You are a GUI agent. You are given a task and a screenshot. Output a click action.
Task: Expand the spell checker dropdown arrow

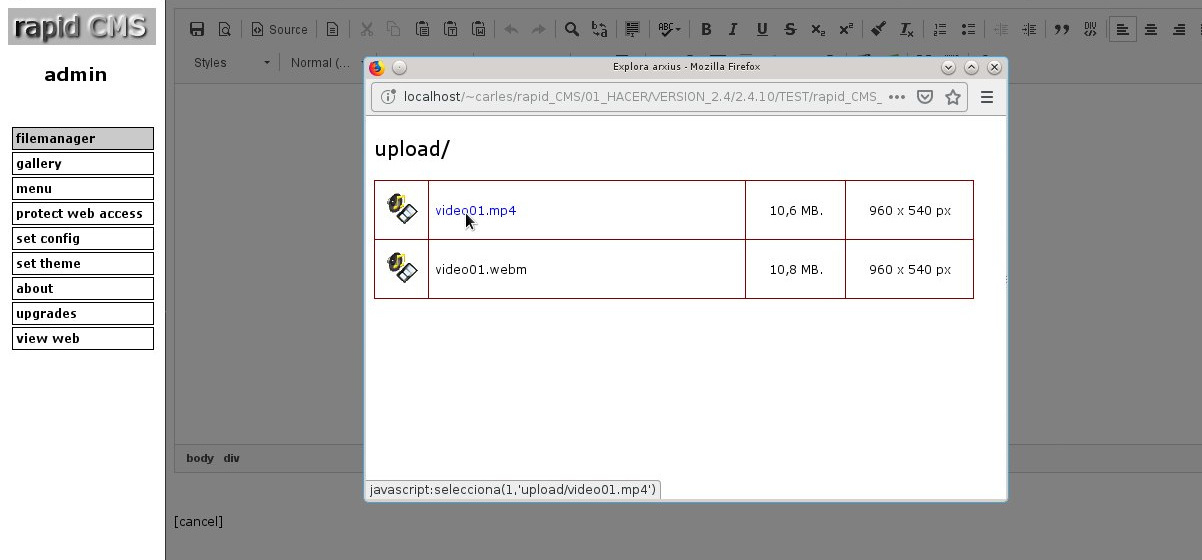point(679,30)
